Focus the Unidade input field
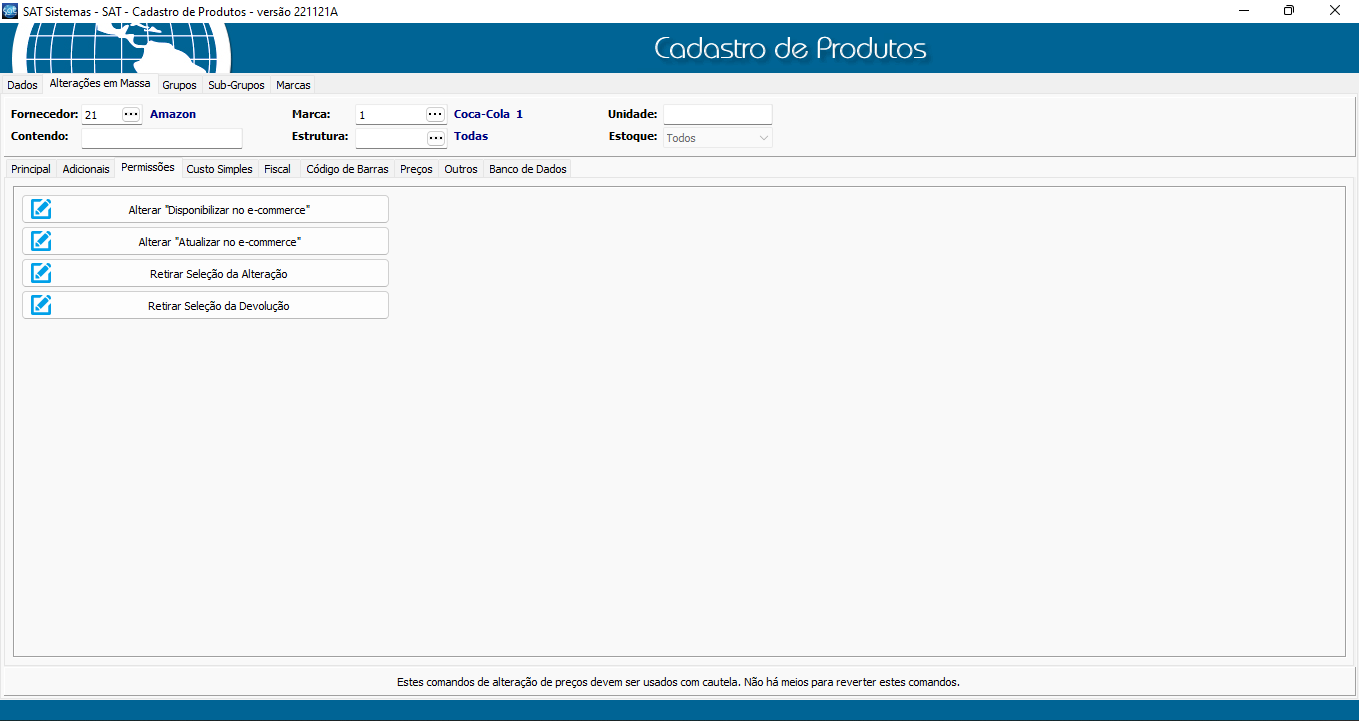The width and height of the screenshot is (1359, 721). click(x=717, y=114)
